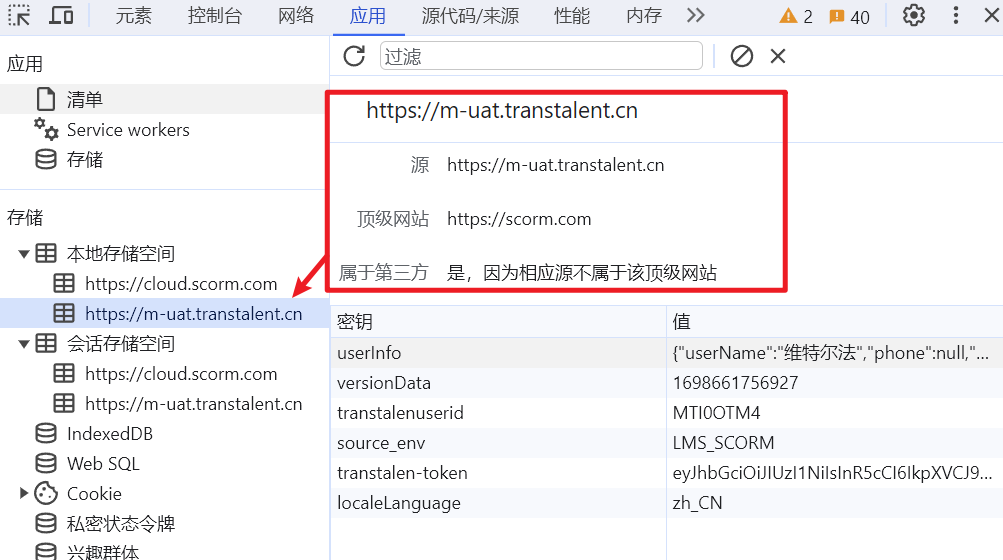Select the source_env key cell
Viewport: 1003px width, 560px height.
click(498, 443)
